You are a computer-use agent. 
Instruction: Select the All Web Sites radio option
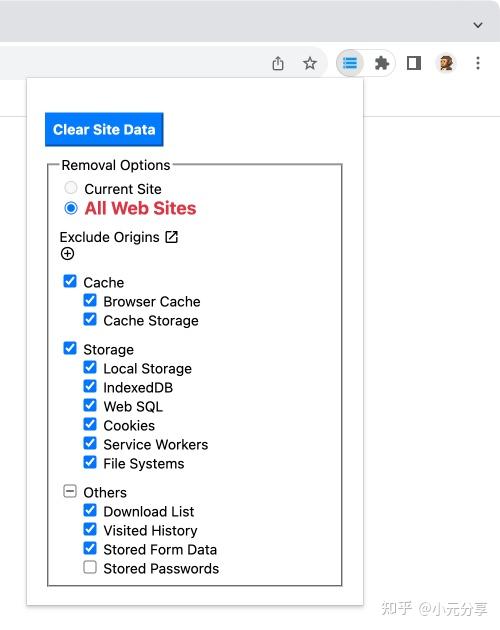(71, 208)
